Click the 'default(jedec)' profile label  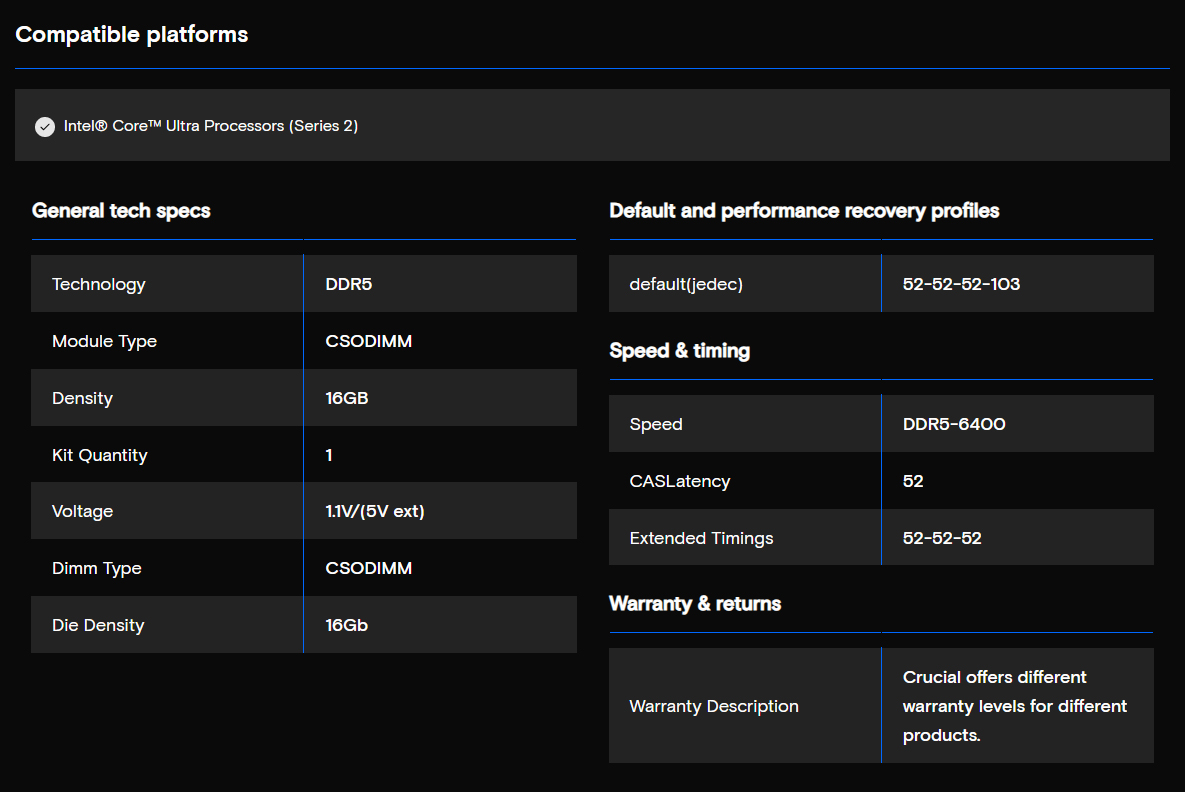(x=685, y=284)
